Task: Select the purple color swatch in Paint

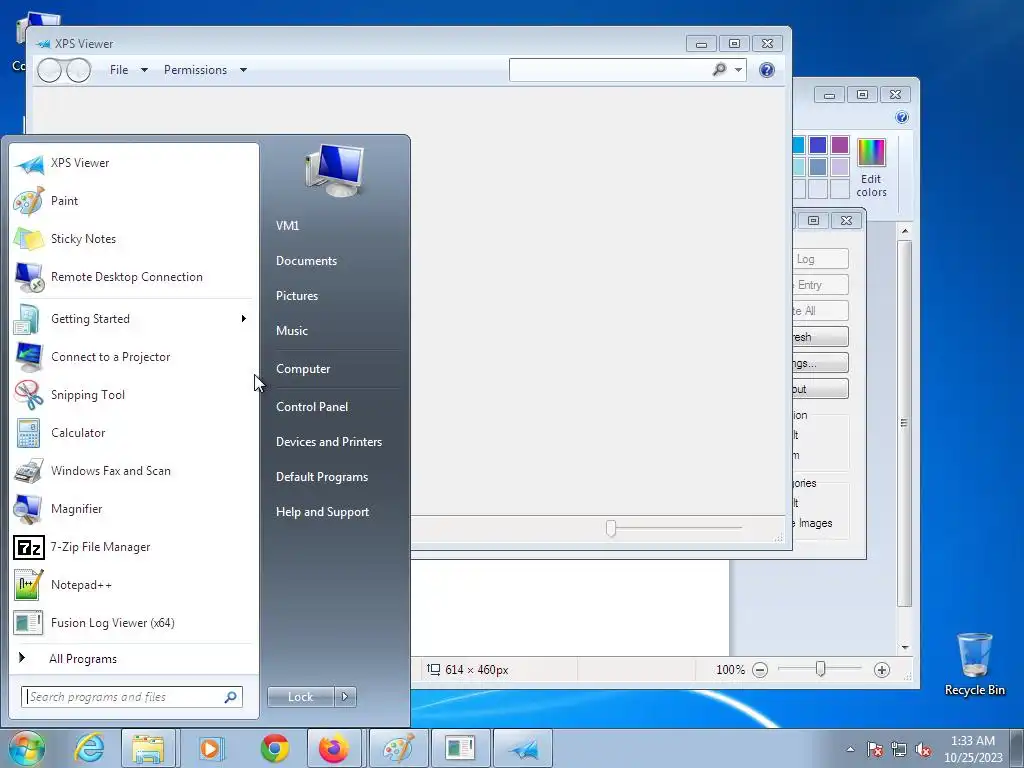Action: [x=840, y=145]
